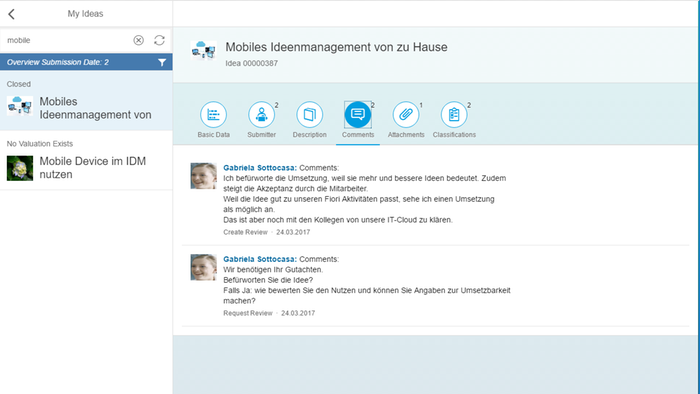The image size is (700, 394).
Task: Click the 'My Ideas' header title
Action: [85, 14]
